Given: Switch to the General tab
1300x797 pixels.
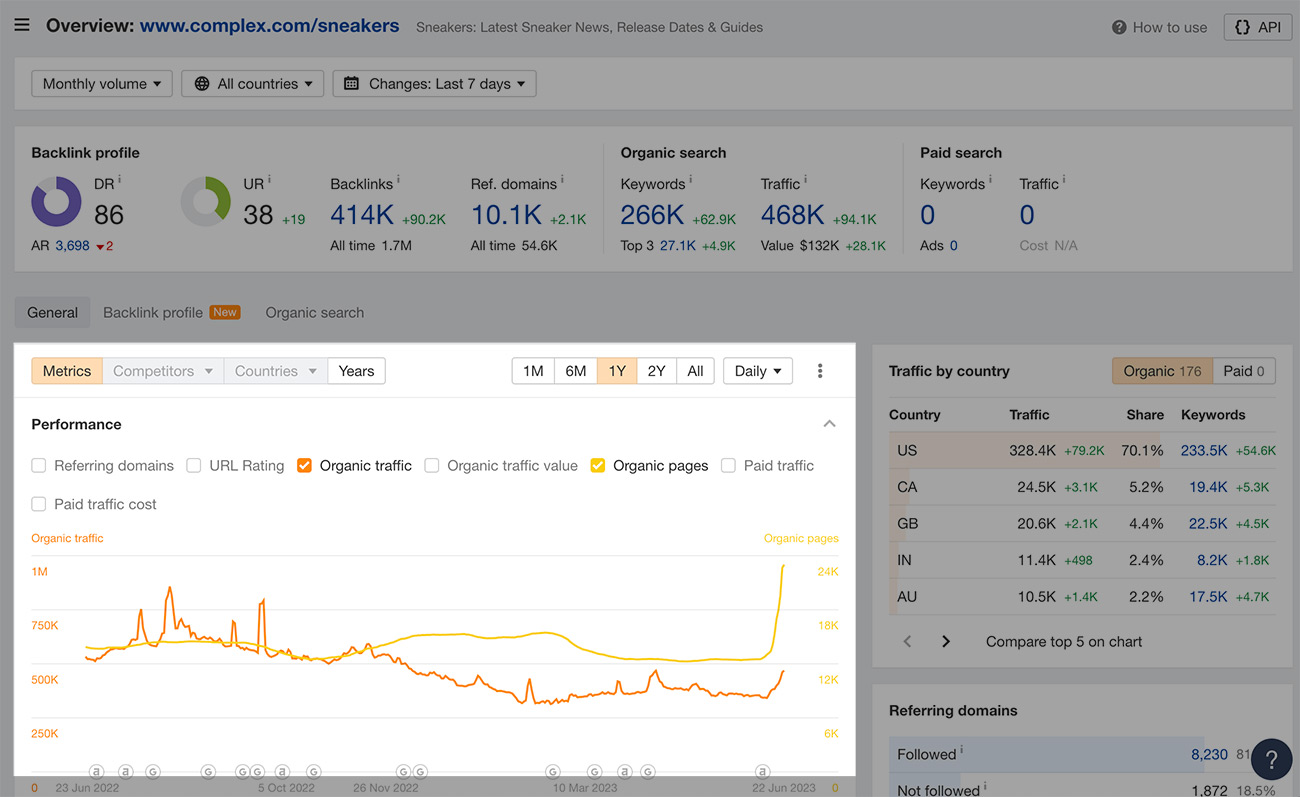Looking at the screenshot, I should [52, 313].
